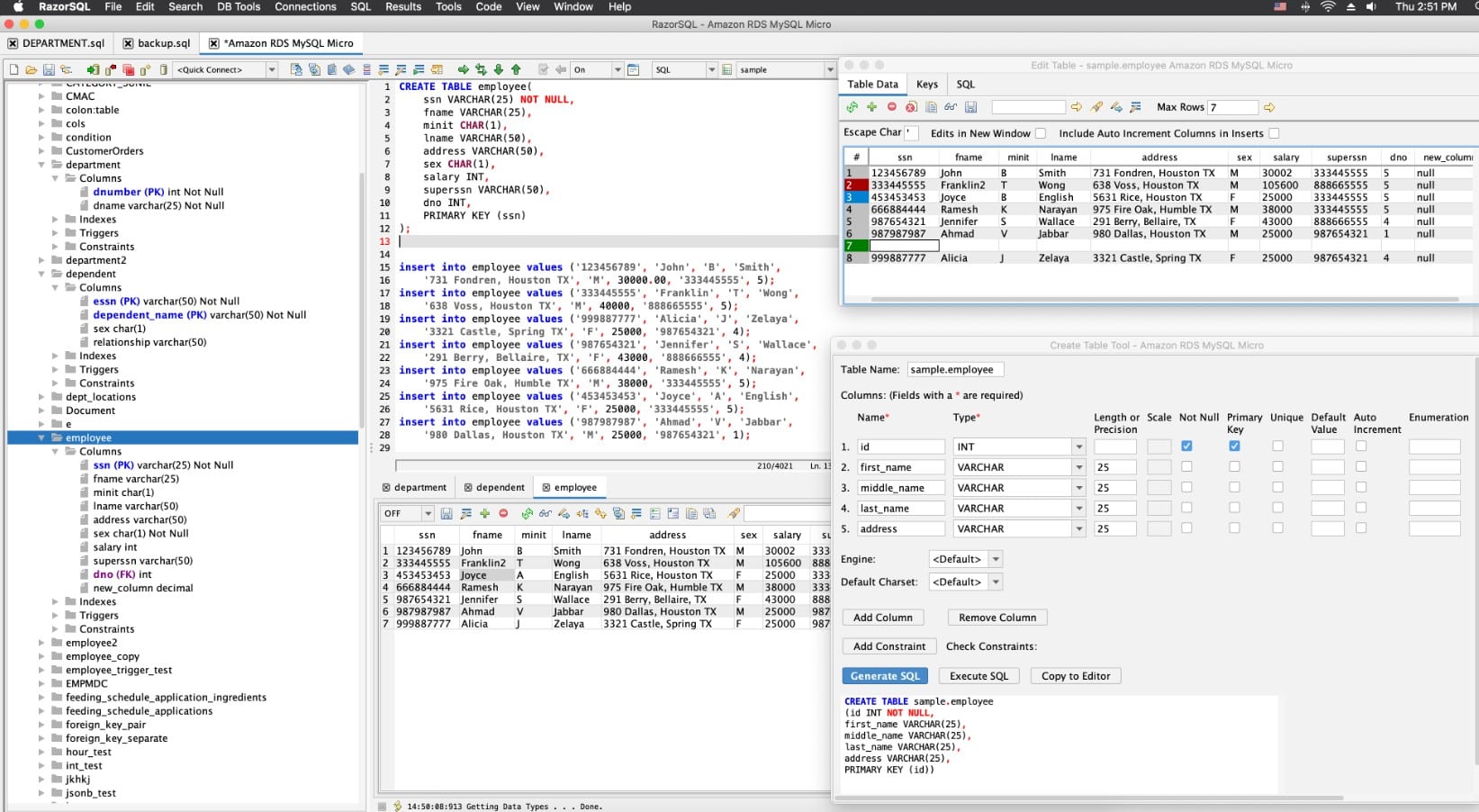Click volume icon in macOS menu bar
The width and height of the screenshot is (1479, 812).
[x=1371, y=6]
